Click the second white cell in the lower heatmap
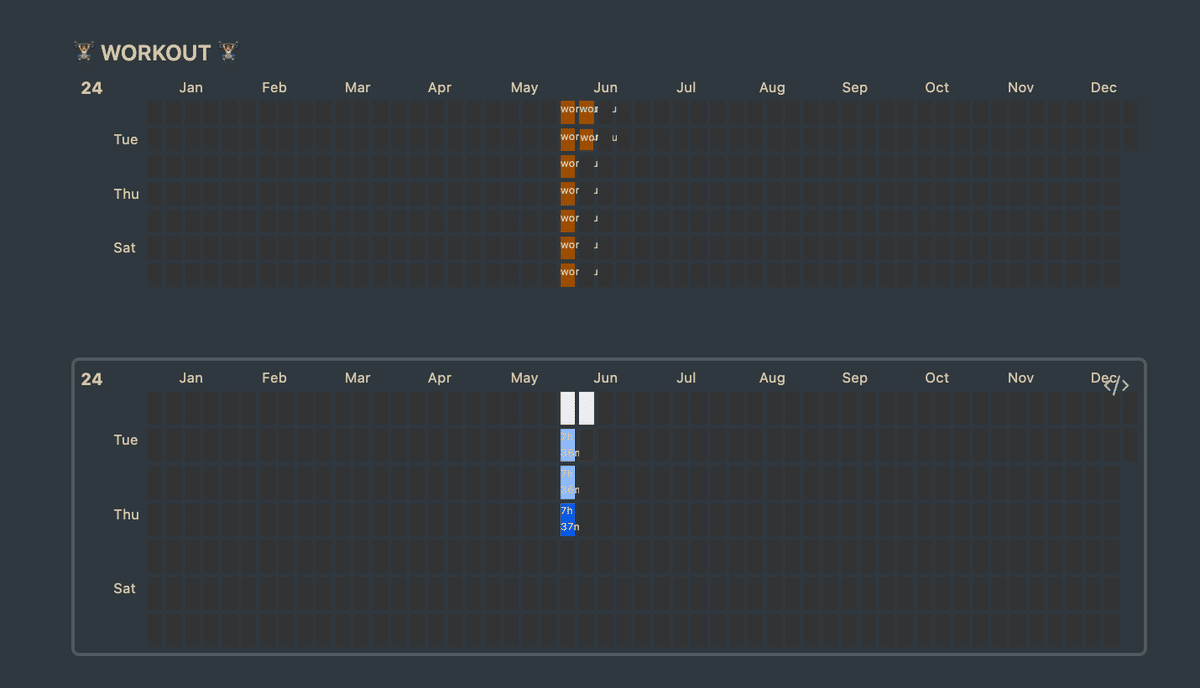Viewport: 1200px width, 688px height. [x=587, y=407]
